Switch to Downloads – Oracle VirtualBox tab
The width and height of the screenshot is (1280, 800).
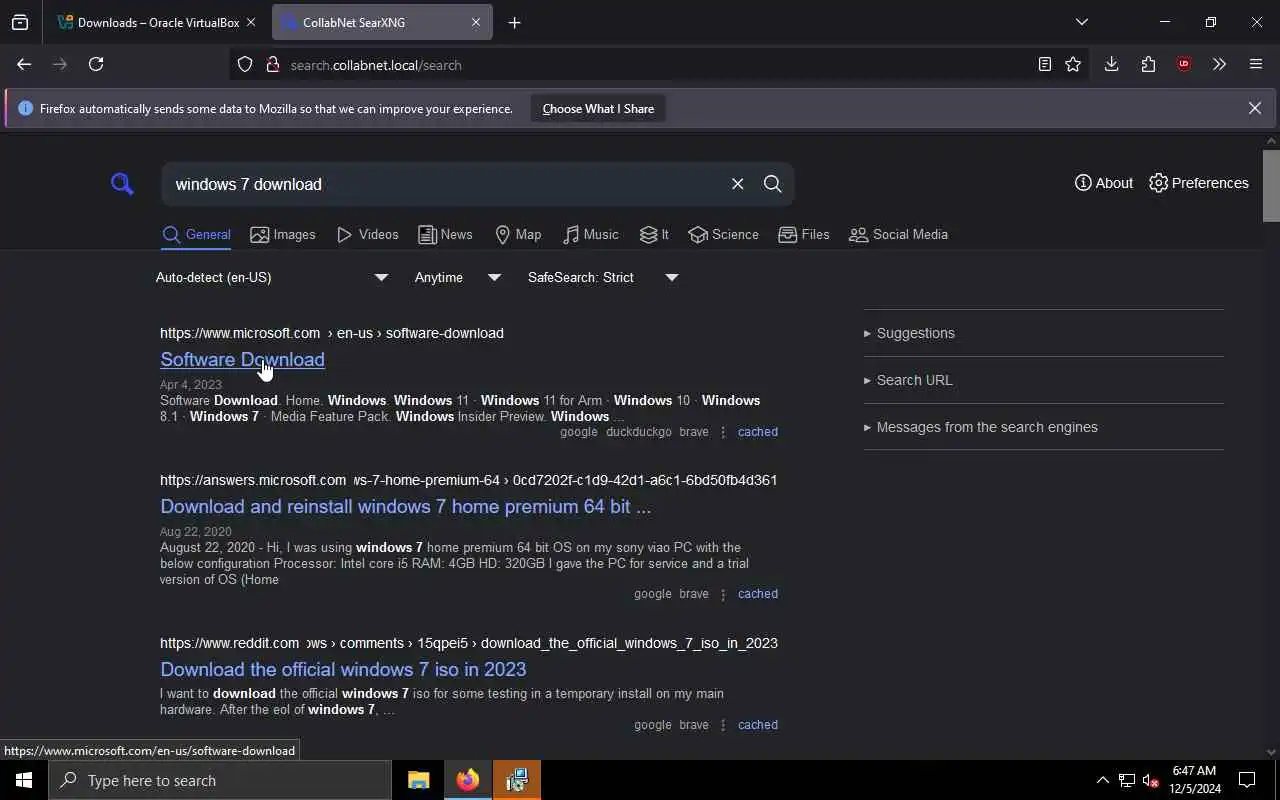point(156,22)
